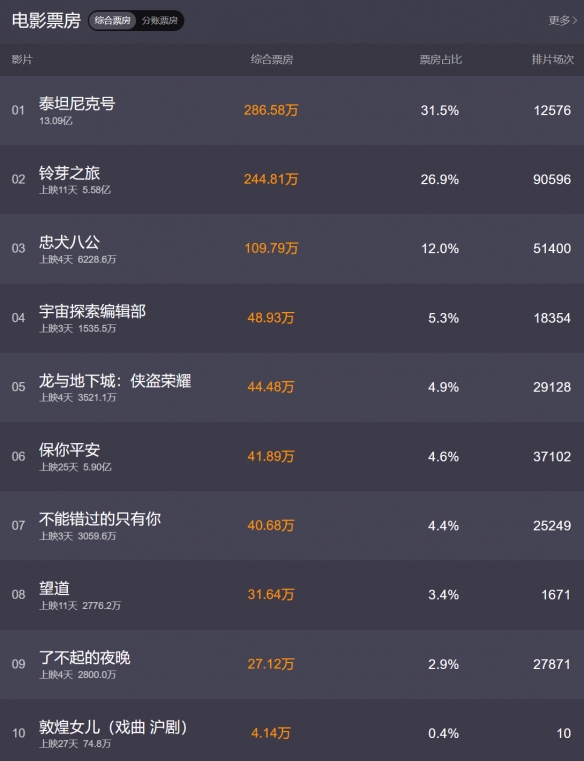The image size is (584, 761).
Task: Open the 更多 link
Action: (559, 20)
